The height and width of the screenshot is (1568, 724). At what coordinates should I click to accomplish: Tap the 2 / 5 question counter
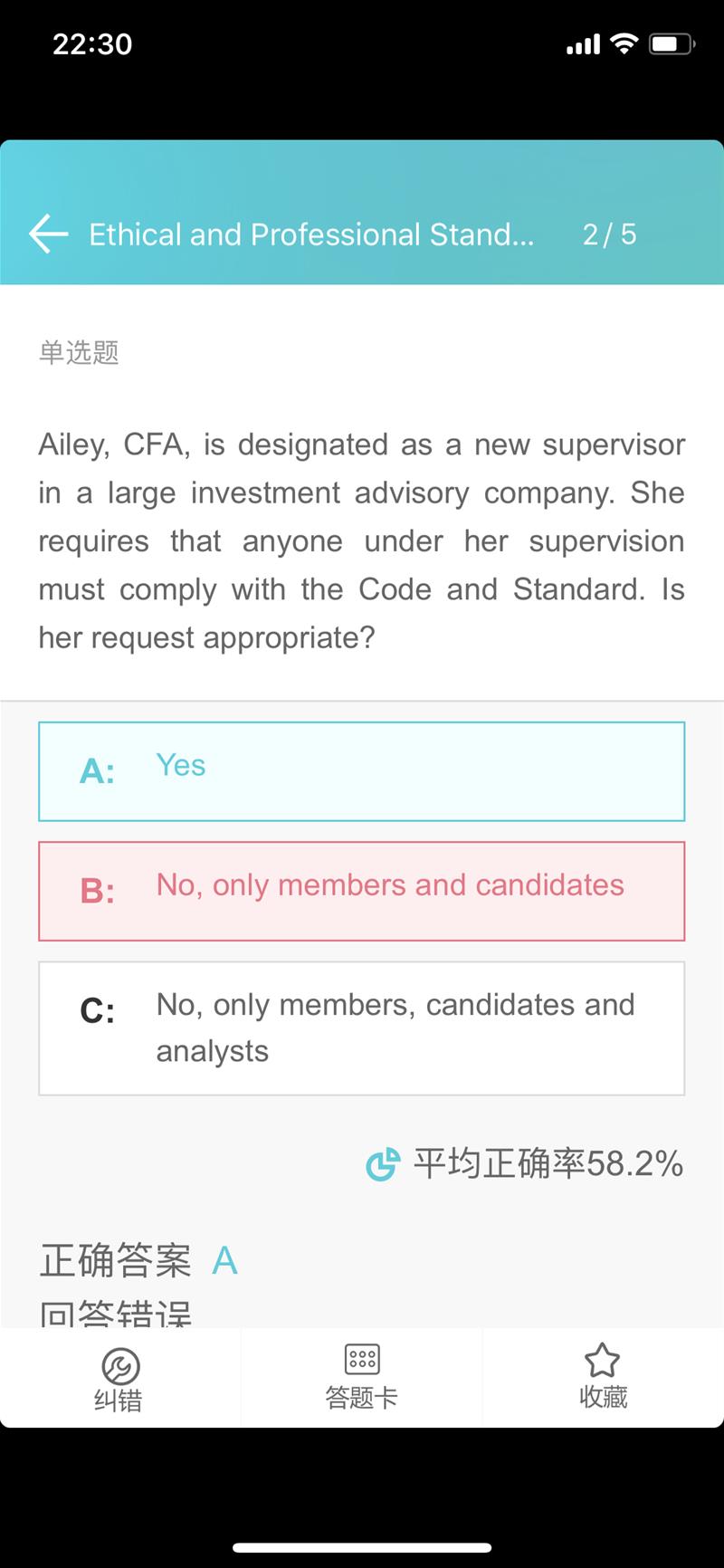tap(609, 234)
